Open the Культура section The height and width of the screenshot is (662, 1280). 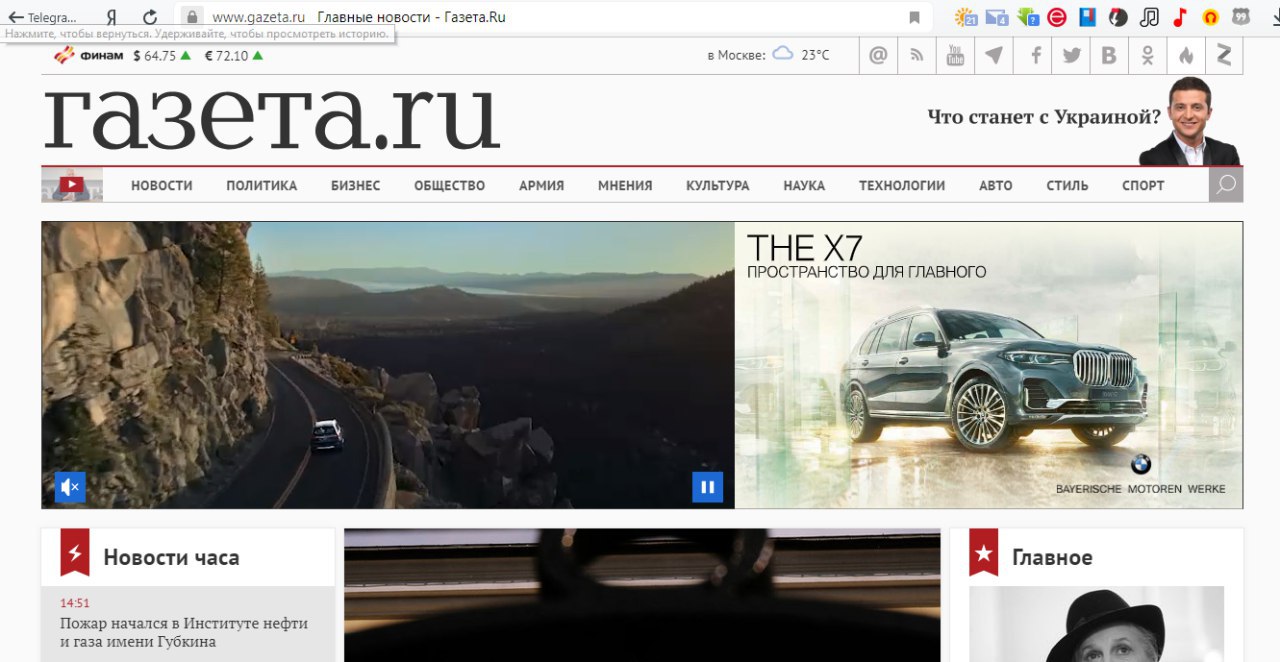coord(717,185)
